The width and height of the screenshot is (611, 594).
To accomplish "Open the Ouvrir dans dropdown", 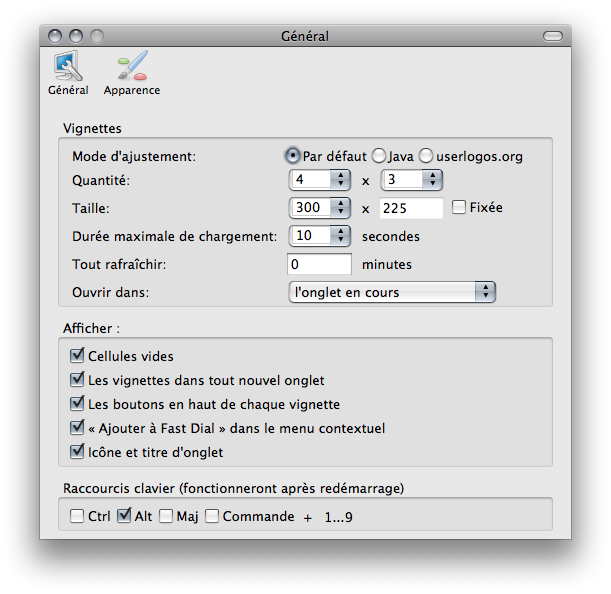I will [392, 292].
